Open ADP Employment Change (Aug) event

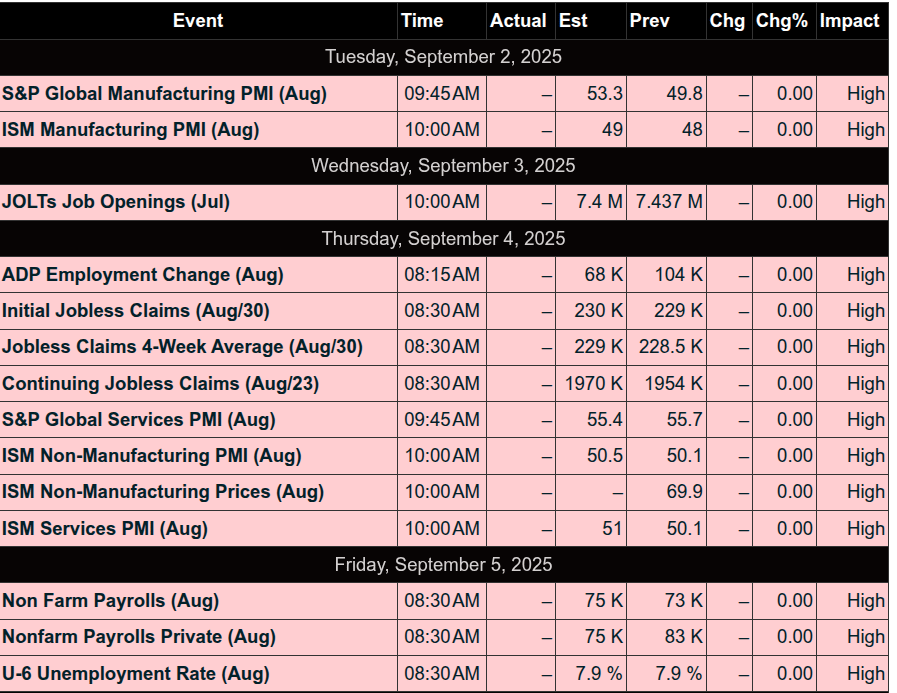142,275
